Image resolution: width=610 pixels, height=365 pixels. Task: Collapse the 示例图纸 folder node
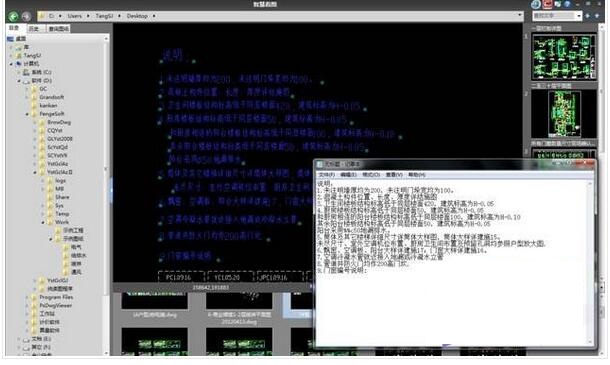(51, 239)
